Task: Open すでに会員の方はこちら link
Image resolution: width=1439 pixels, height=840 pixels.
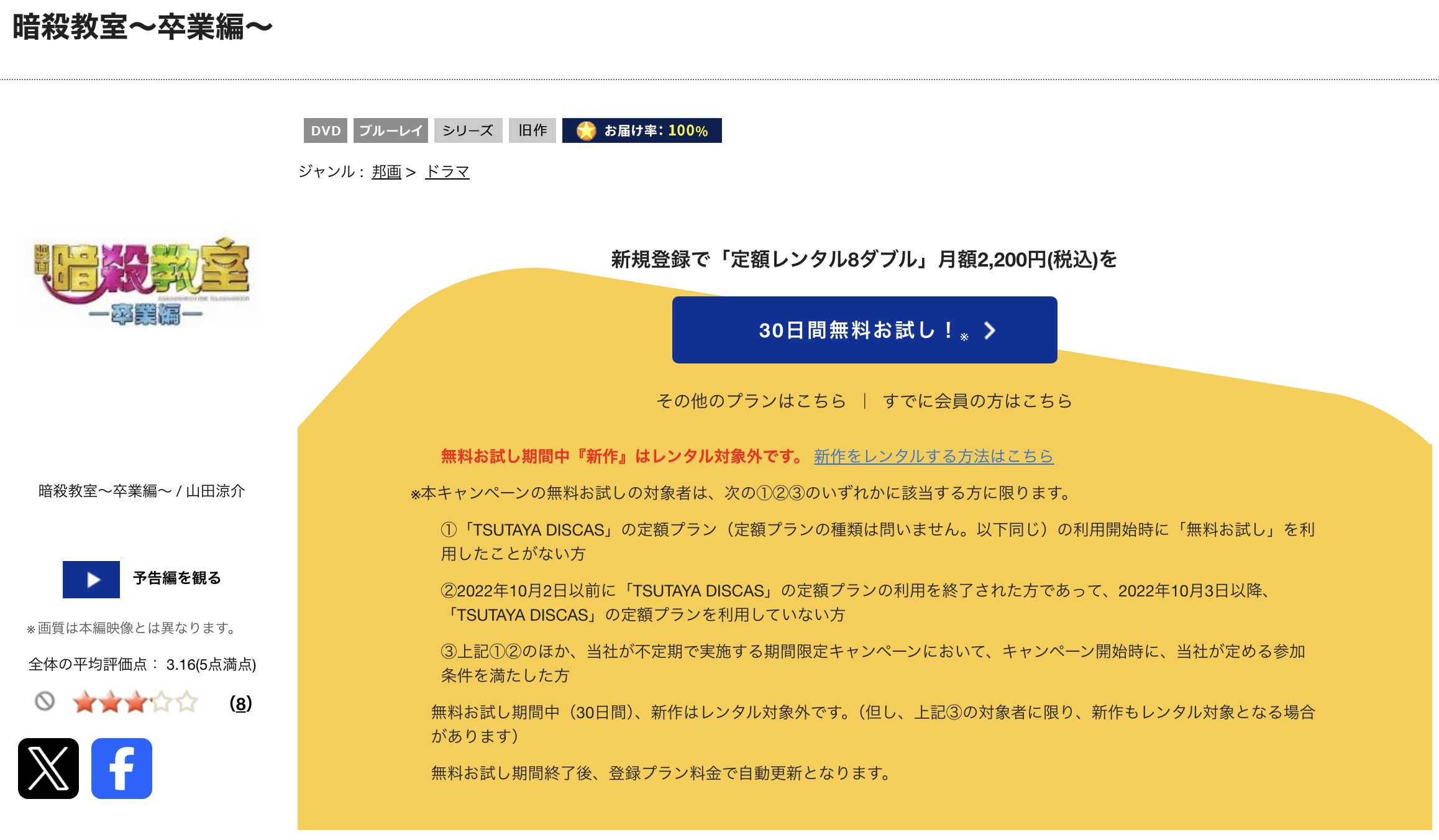Action: click(977, 401)
